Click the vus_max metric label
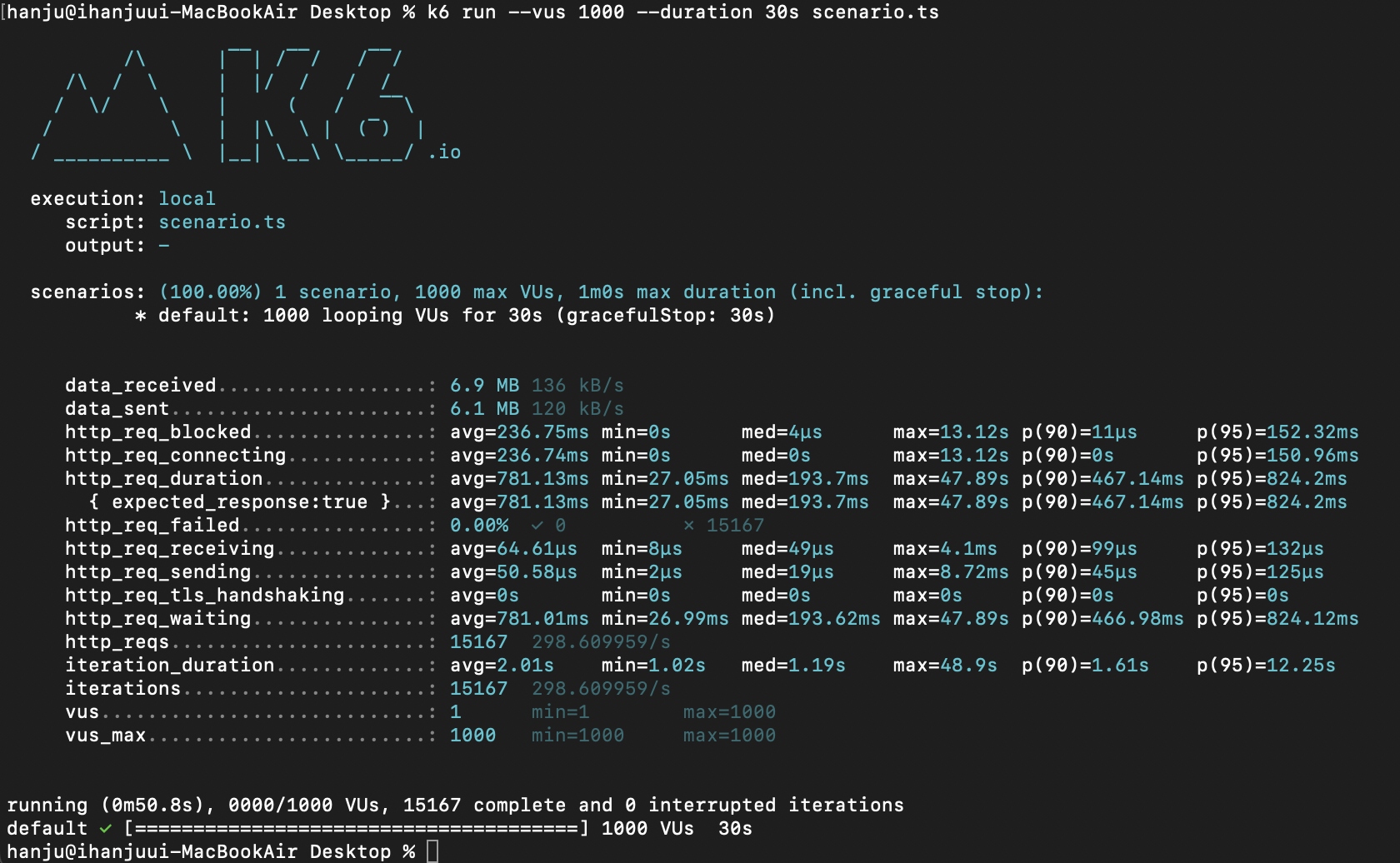Screen dimensions: 1400x863 click(x=106, y=735)
